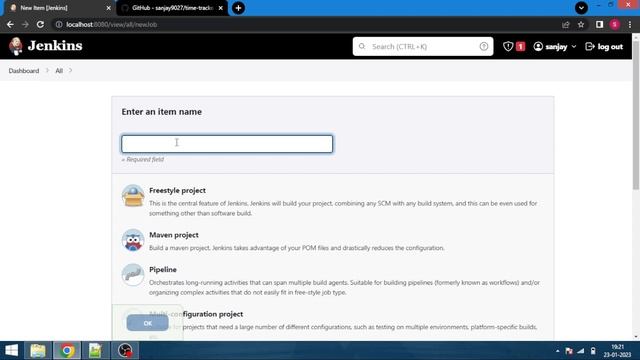
Task: Bookmark this page with star
Action: coord(581,24)
